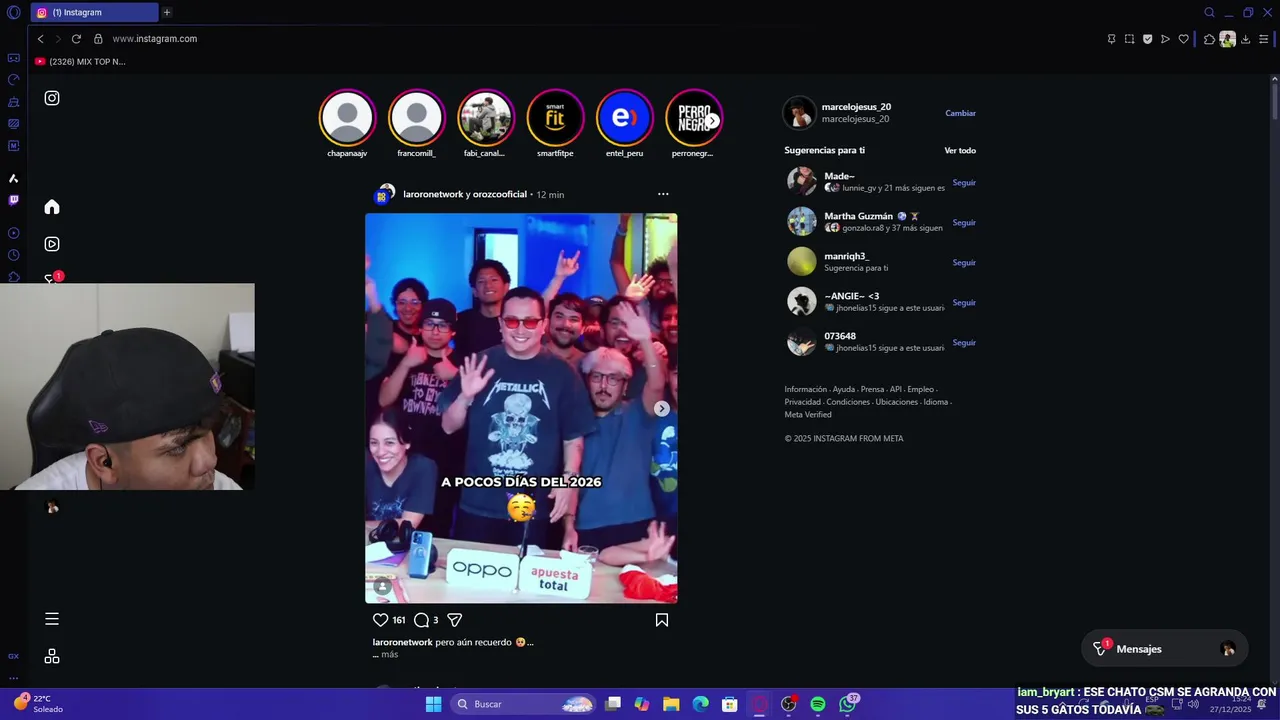Open Windows Start menu

[x=433, y=704]
